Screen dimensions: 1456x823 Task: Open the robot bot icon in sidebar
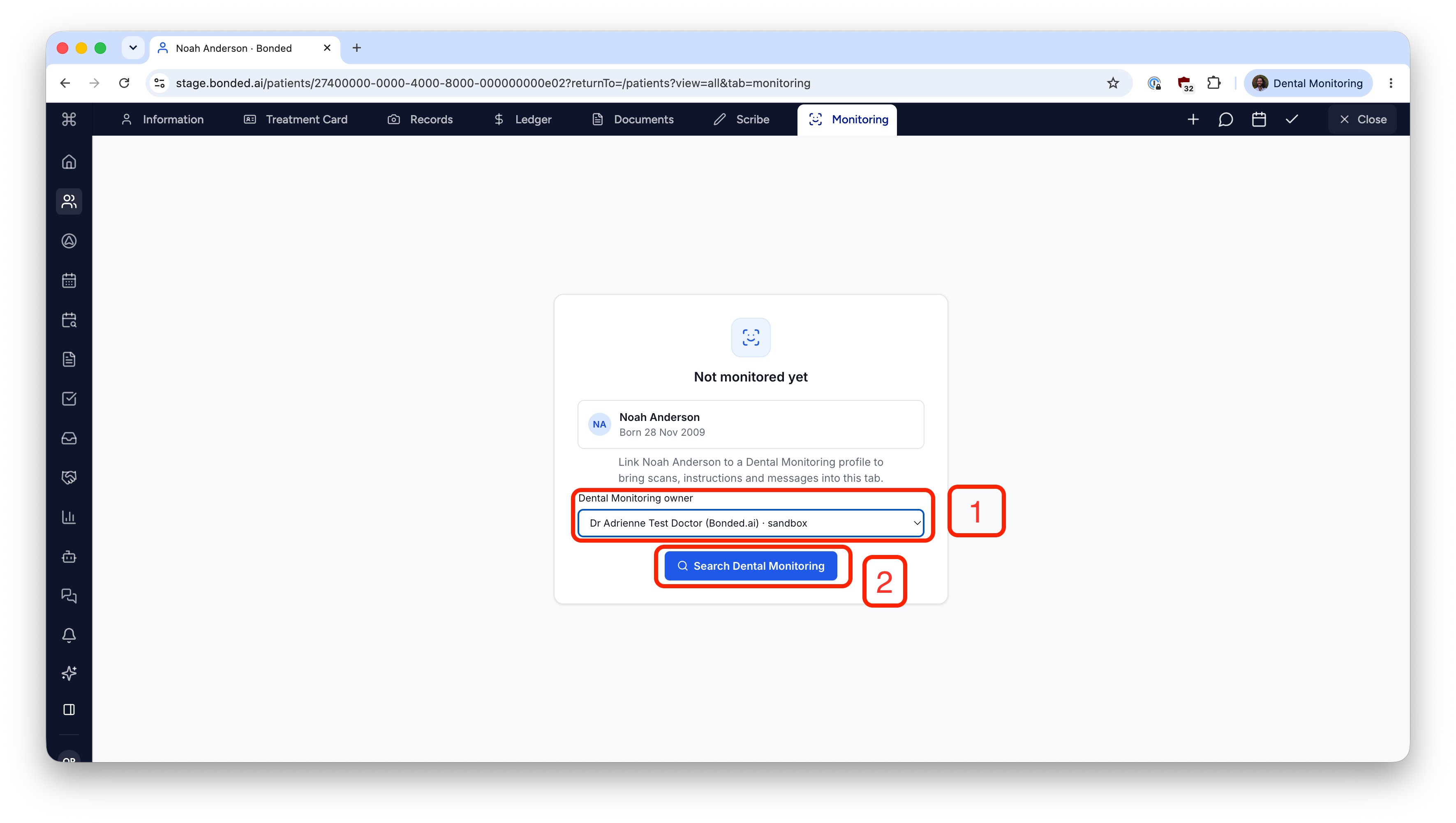(69, 557)
